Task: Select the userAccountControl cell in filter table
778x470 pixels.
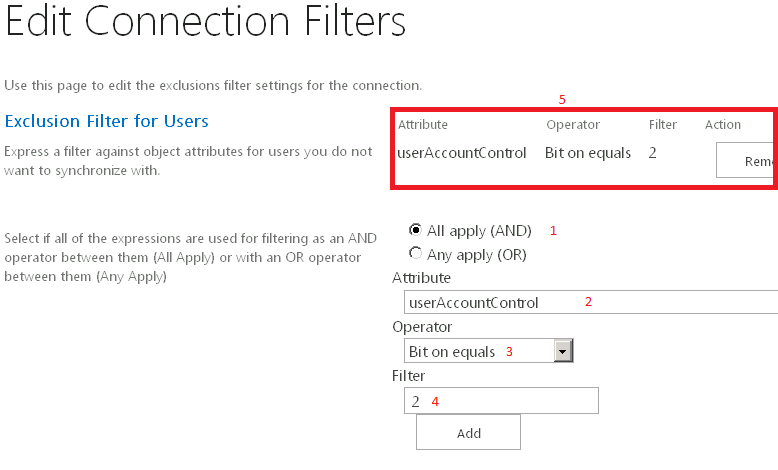Action: (x=461, y=153)
